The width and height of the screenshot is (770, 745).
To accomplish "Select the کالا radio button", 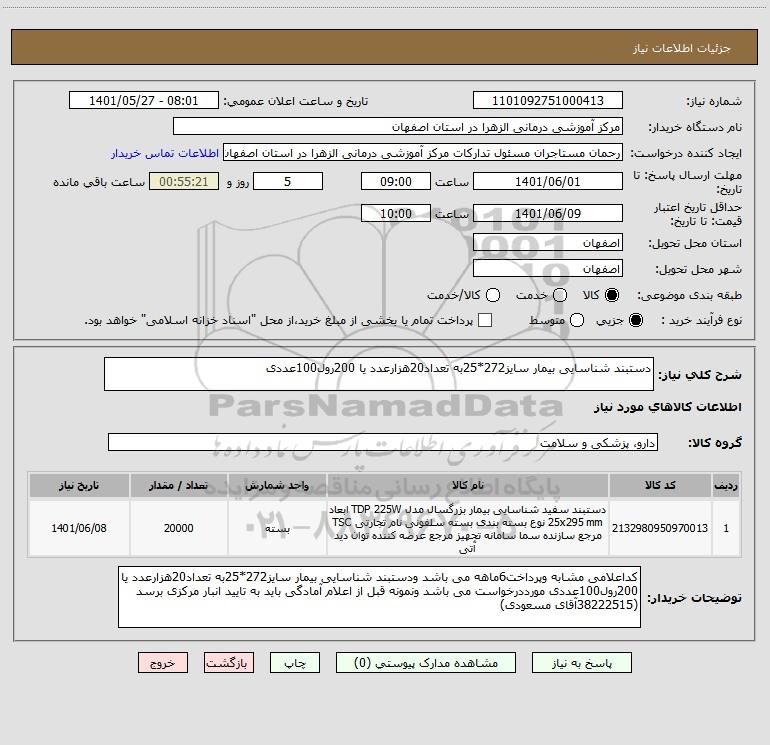I will pos(611,295).
